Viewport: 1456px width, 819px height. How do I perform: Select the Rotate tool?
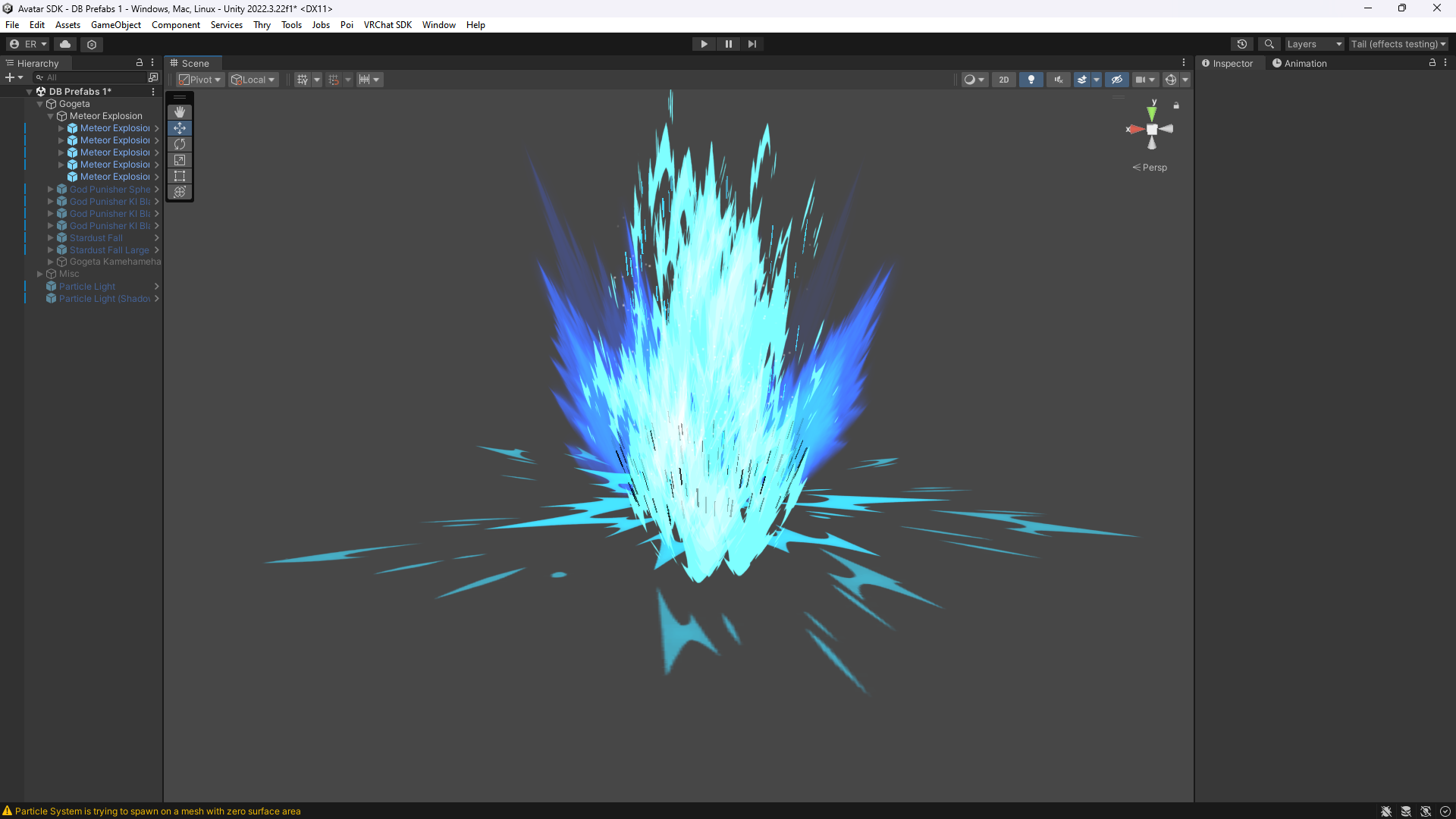pos(180,144)
